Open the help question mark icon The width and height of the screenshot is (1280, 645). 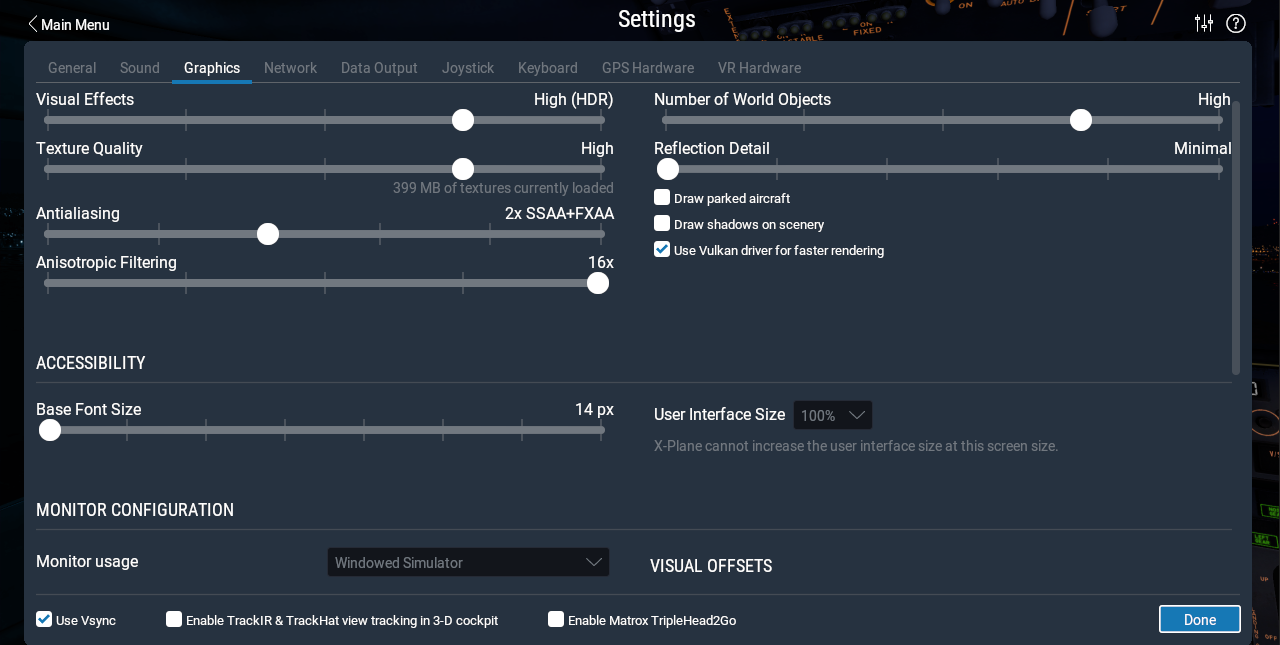(1236, 23)
